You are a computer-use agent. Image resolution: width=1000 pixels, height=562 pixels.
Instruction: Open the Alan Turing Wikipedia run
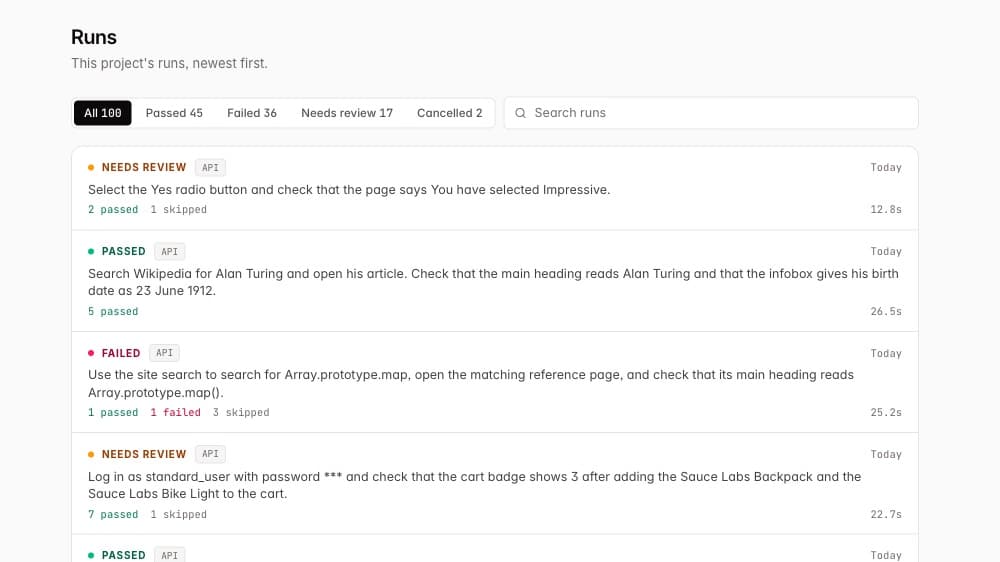(495, 281)
